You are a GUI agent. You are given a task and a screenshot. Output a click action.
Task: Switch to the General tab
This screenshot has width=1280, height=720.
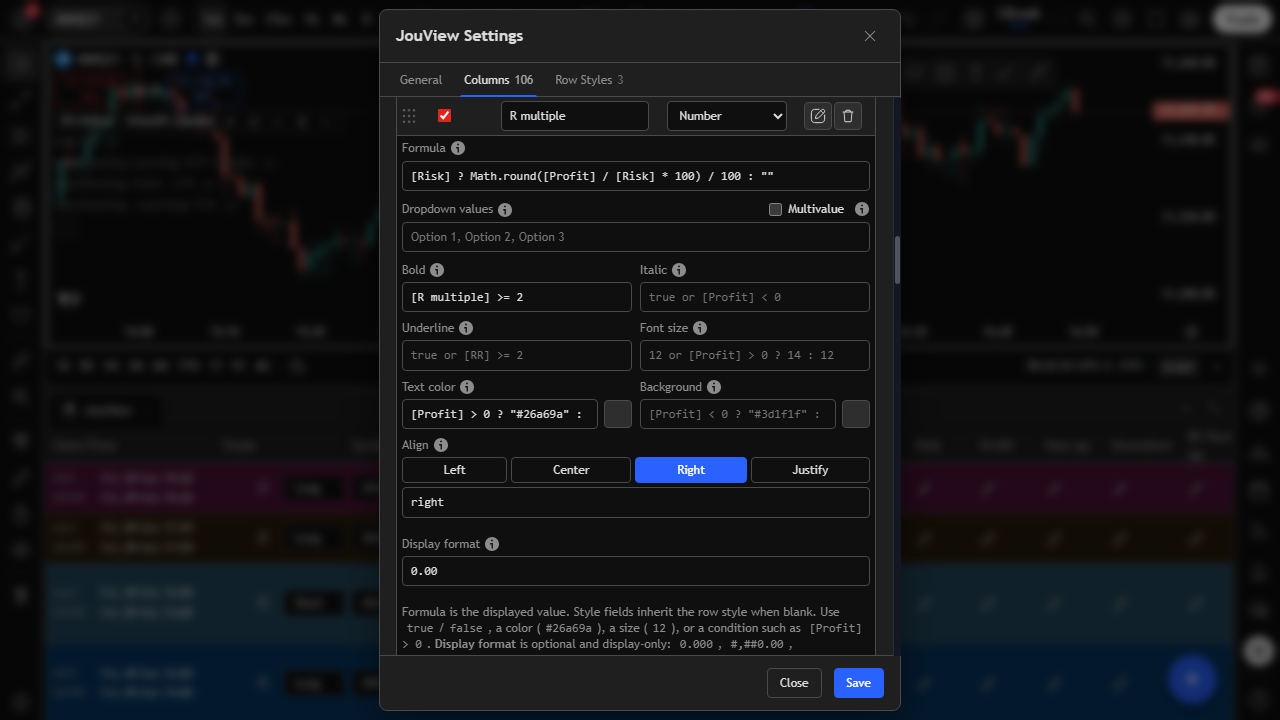[x=421, y=80]
